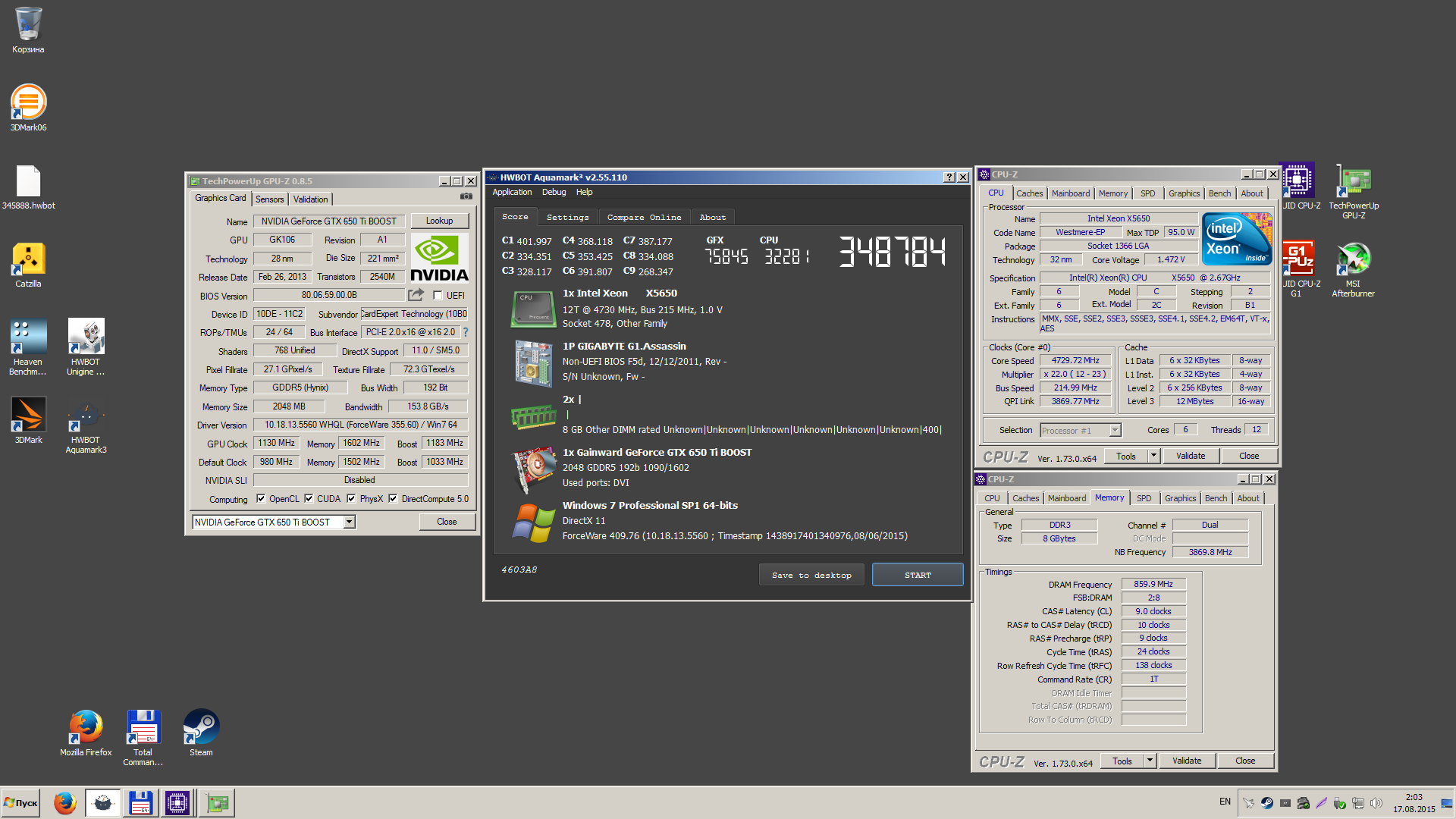Image resolution: width=1456 pixels, height=819 pixels.
Task: Expand Tools arrow in upper CPU-Z window
Action: (1153, 456)
